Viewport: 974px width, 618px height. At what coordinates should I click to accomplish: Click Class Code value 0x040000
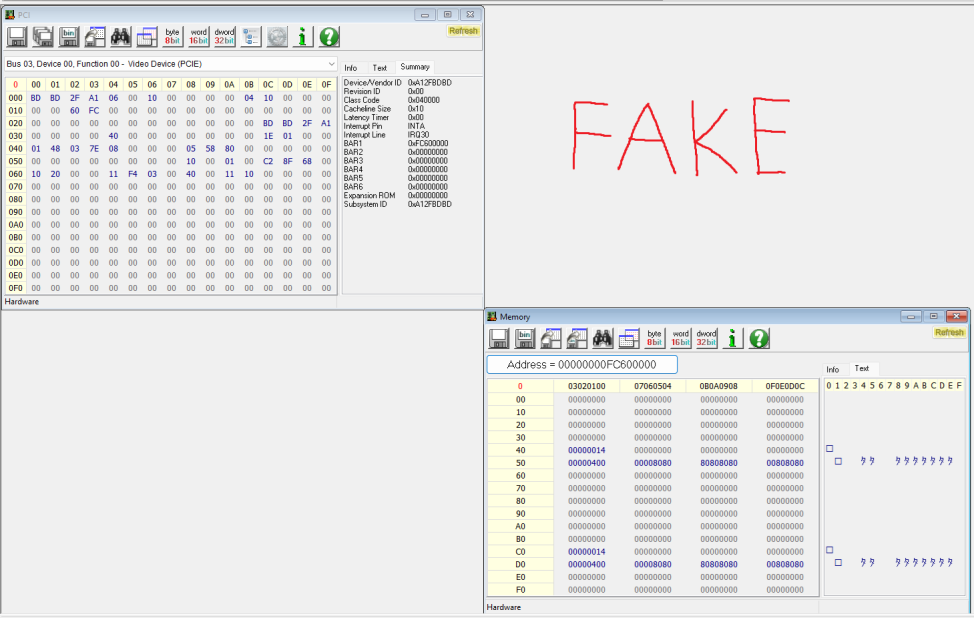tap(424, 100)
